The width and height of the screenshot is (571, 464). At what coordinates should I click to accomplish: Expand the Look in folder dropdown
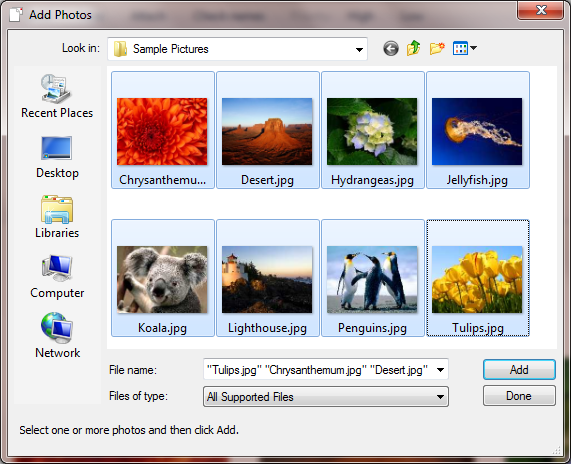pos(359,49)
